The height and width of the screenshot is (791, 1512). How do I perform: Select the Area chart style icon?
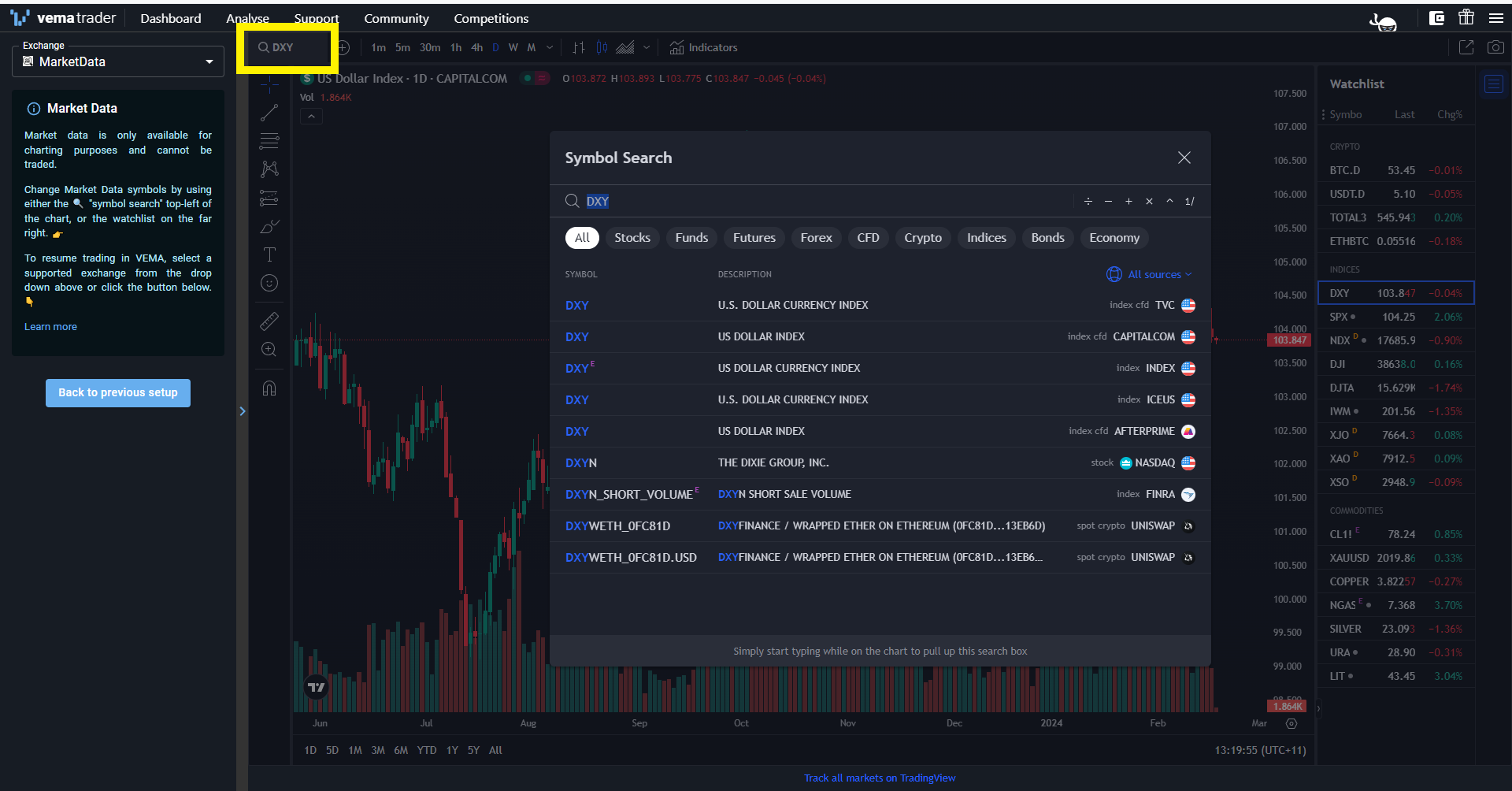(625, 47)
